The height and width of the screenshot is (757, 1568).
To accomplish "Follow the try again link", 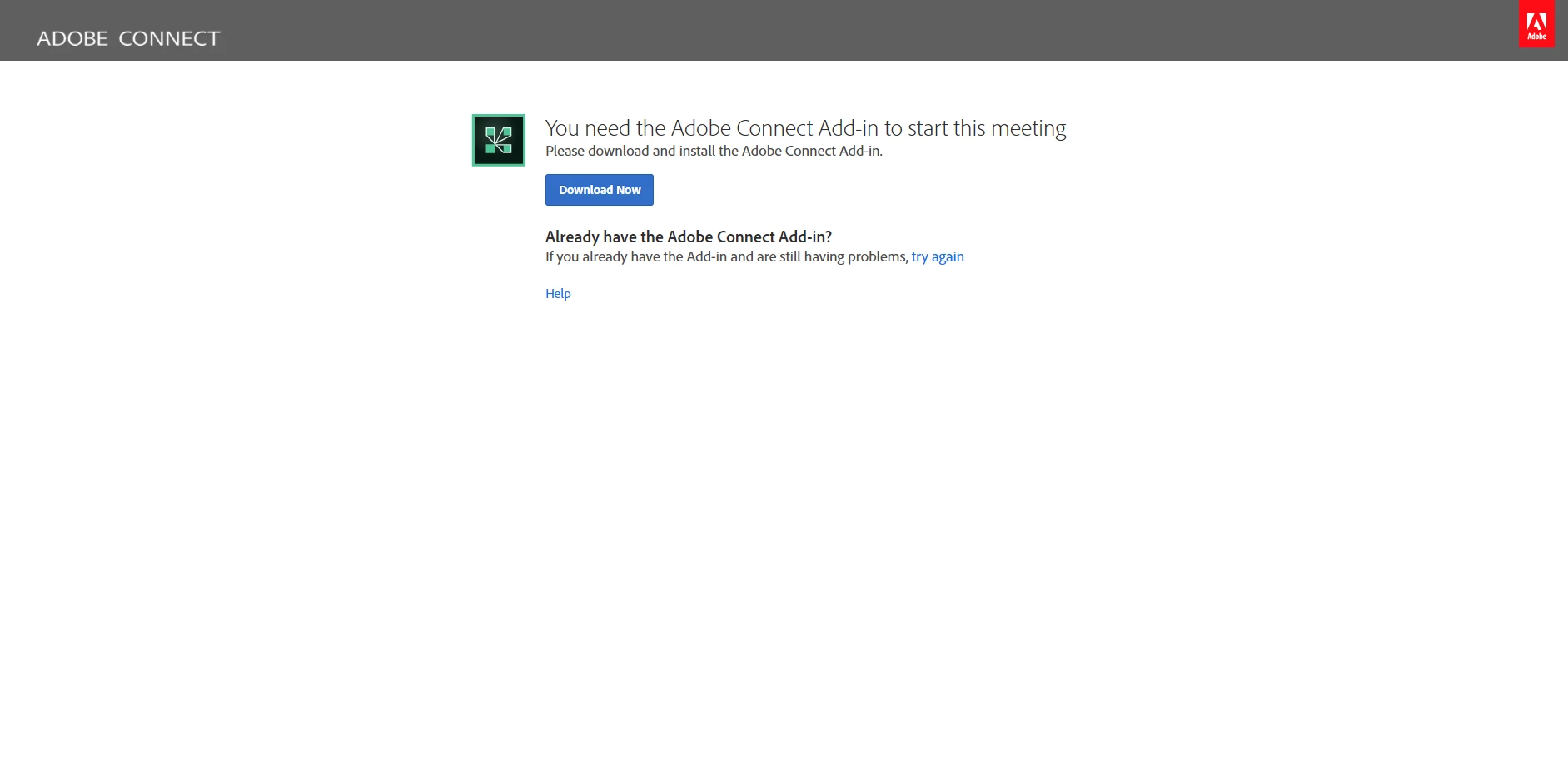I will (938, 256).
